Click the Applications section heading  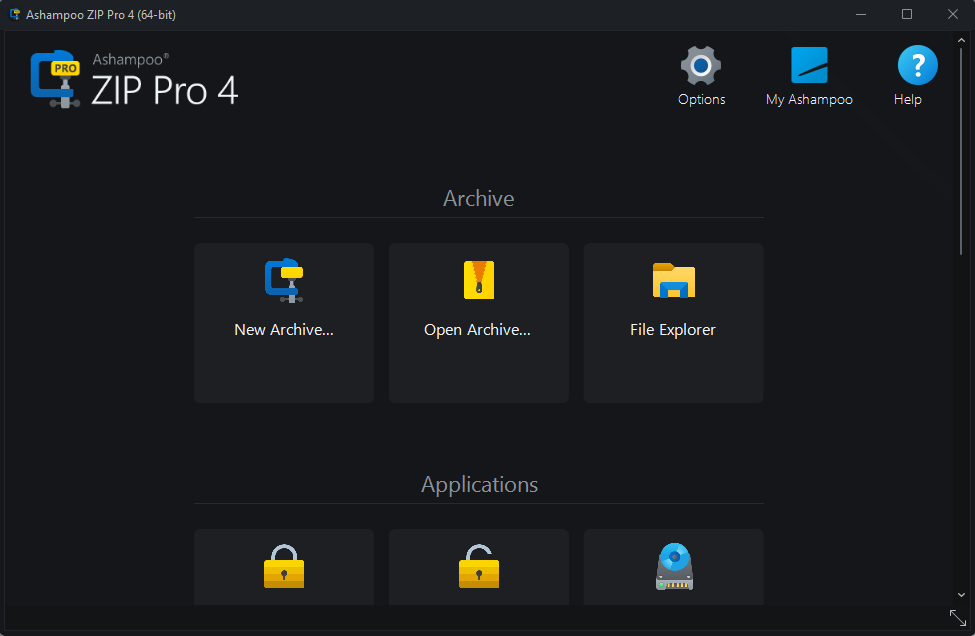point(479,485)
